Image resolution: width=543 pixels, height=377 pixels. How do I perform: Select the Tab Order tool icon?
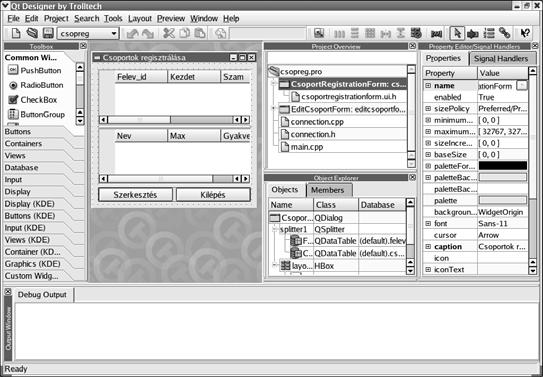coord(489,34)
